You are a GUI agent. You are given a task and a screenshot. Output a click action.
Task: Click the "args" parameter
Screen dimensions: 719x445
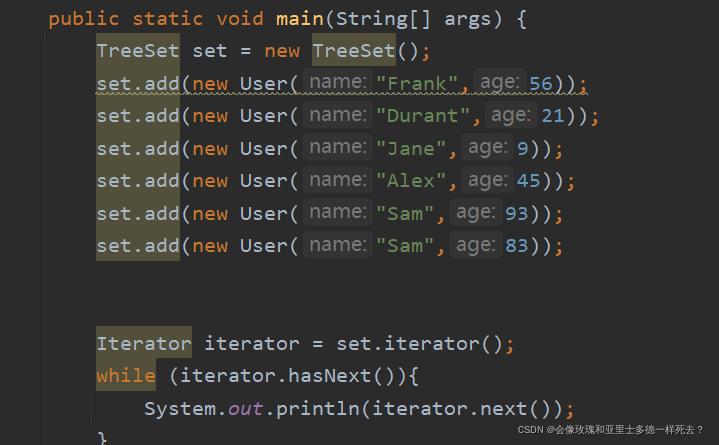(467, 21)
